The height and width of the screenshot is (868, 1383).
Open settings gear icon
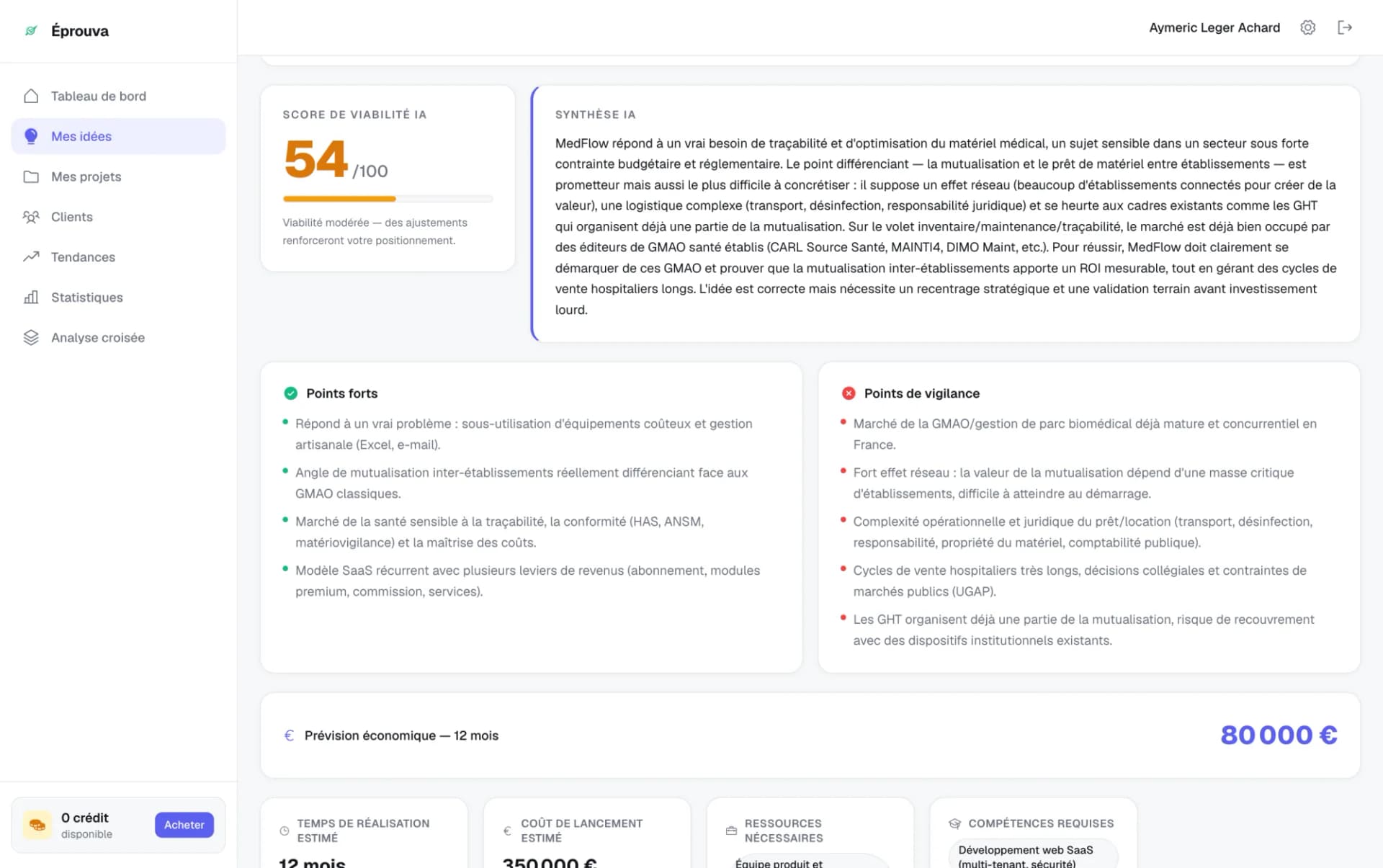pos(1307,27)
